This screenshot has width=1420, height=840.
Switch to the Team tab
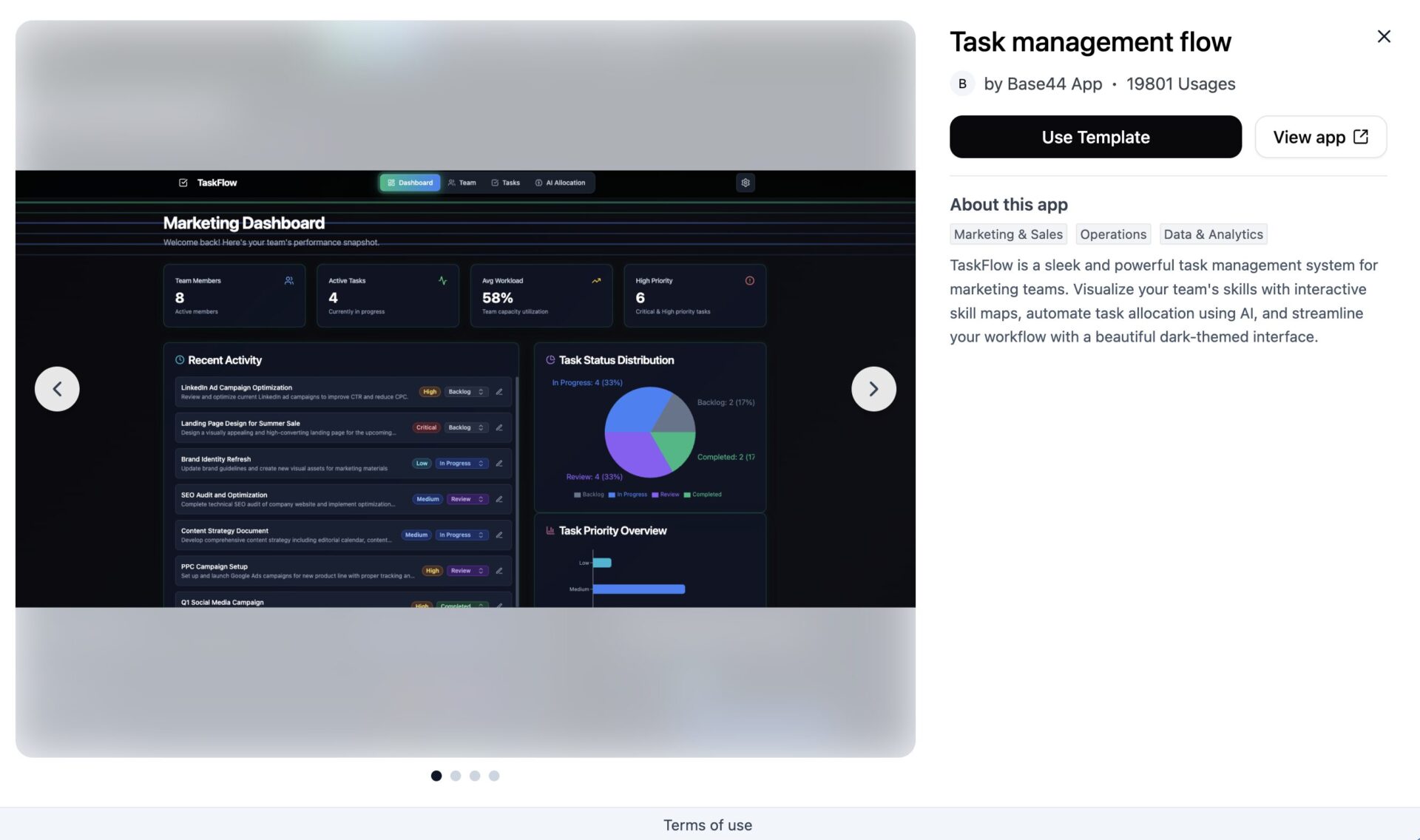[462, 183]
